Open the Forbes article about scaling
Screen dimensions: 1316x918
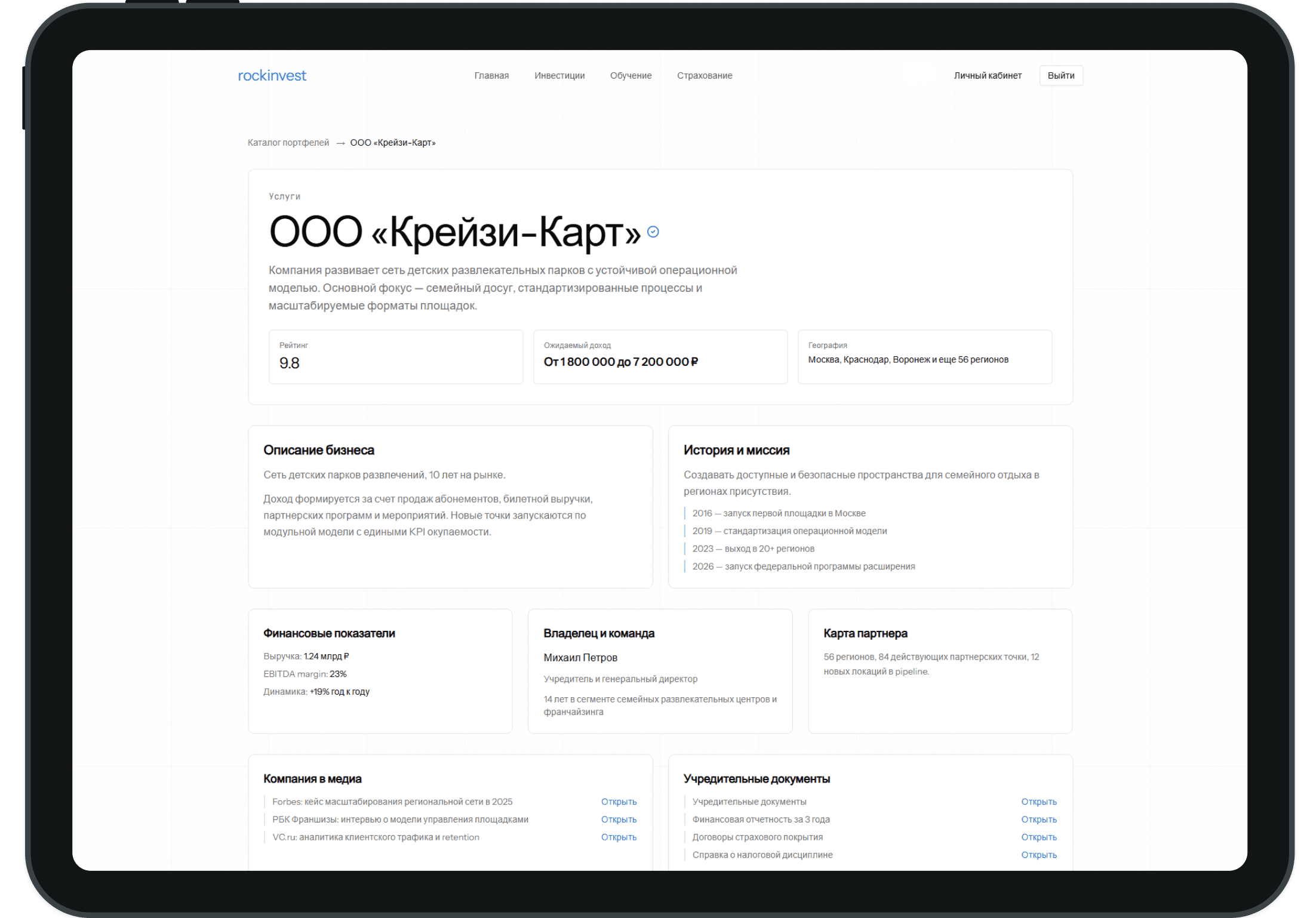pos(618,801)
